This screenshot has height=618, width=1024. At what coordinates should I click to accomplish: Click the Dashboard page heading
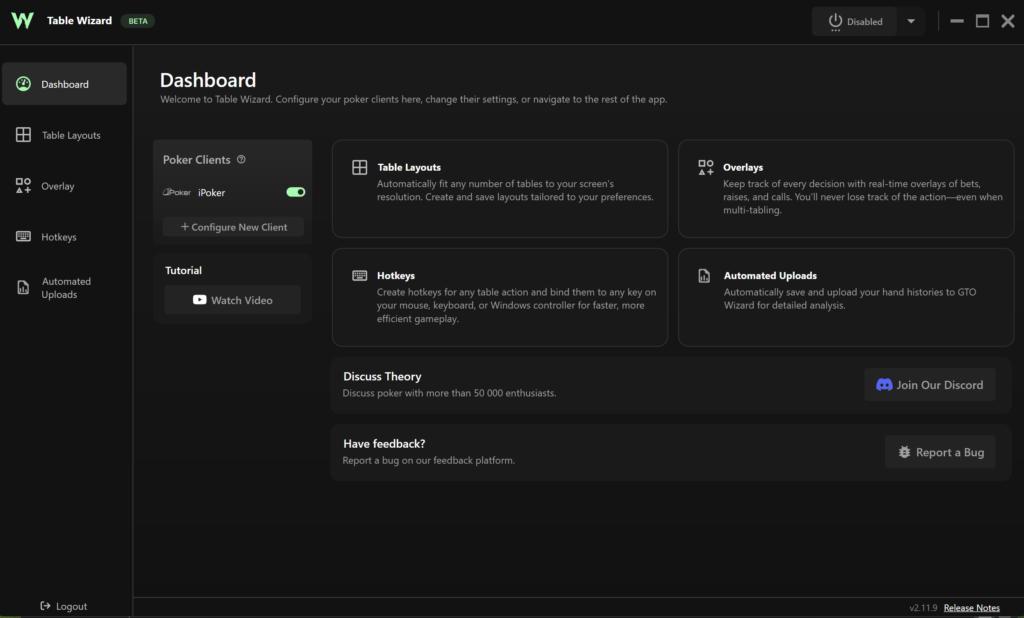point(208,80)
